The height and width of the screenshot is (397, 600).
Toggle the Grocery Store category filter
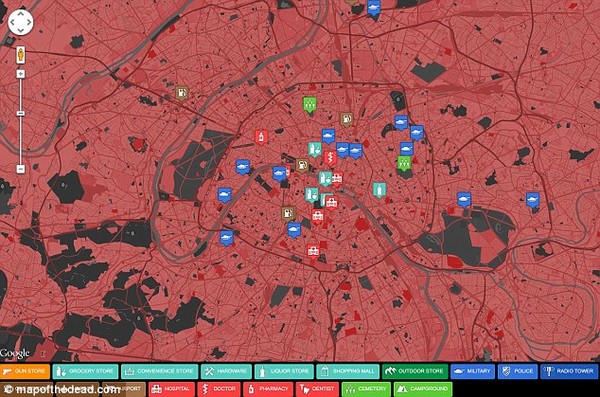[85, 371]
